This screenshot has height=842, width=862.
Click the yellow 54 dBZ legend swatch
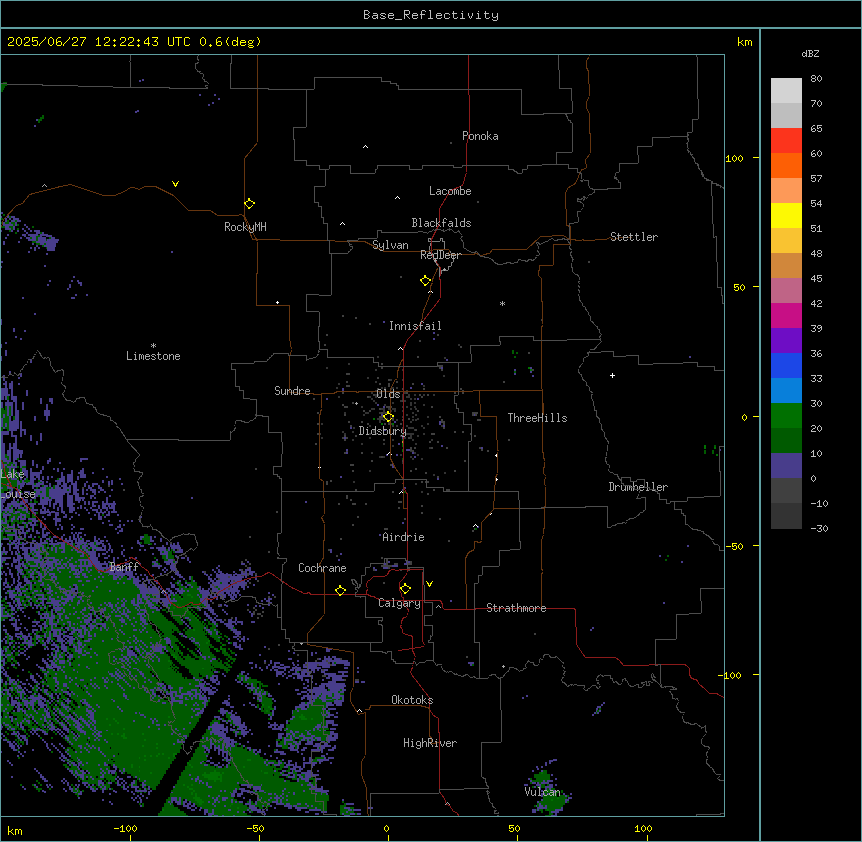pyautogui.click(x=786, y=215)
